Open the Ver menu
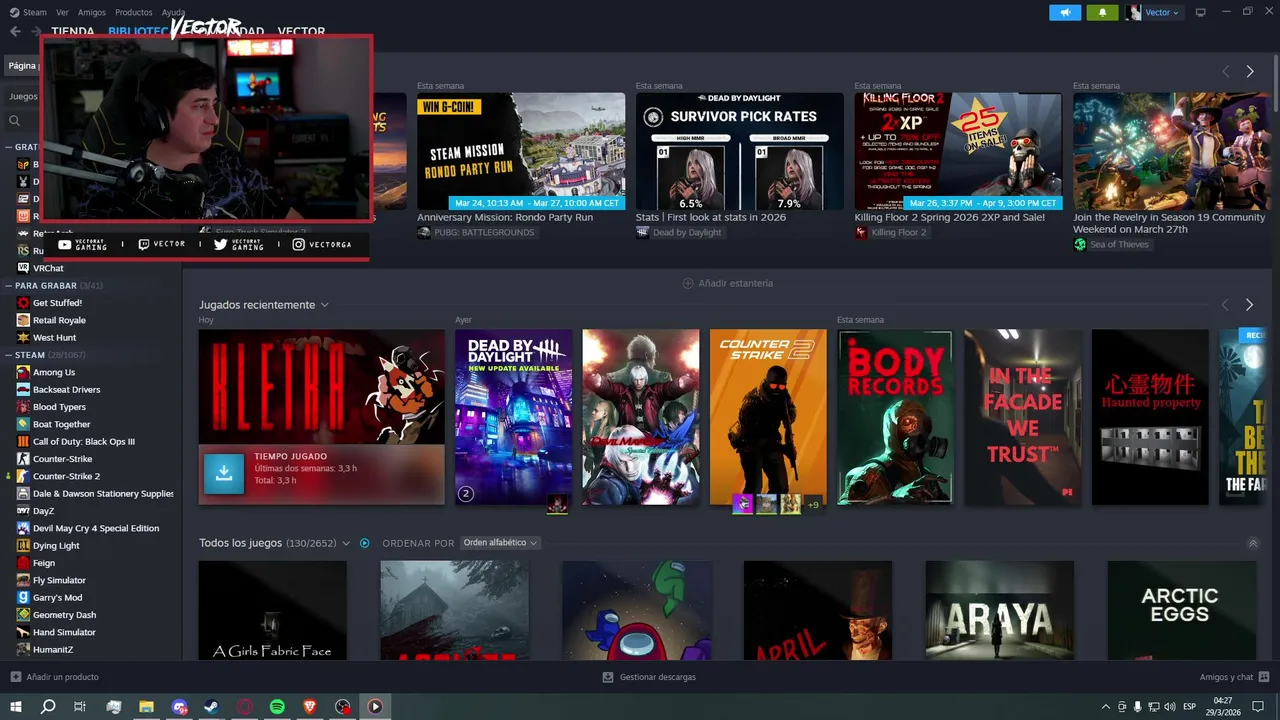The width and height of the screenshot is (1280, 720). point(63,12)
